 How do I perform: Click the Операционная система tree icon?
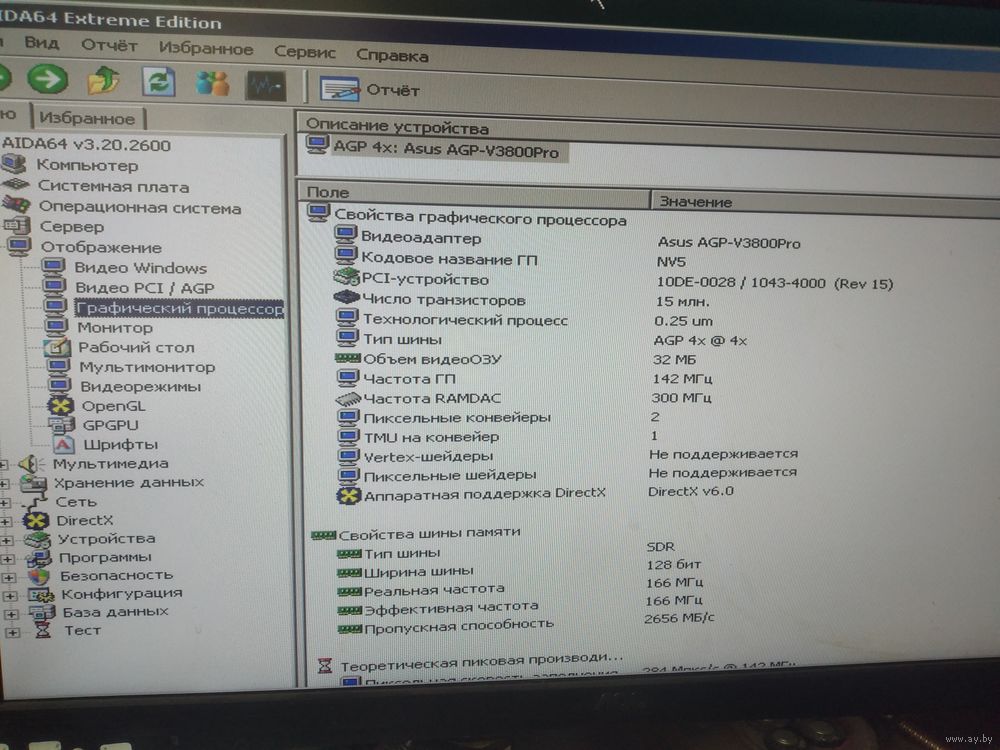click(x=16, y=205)
